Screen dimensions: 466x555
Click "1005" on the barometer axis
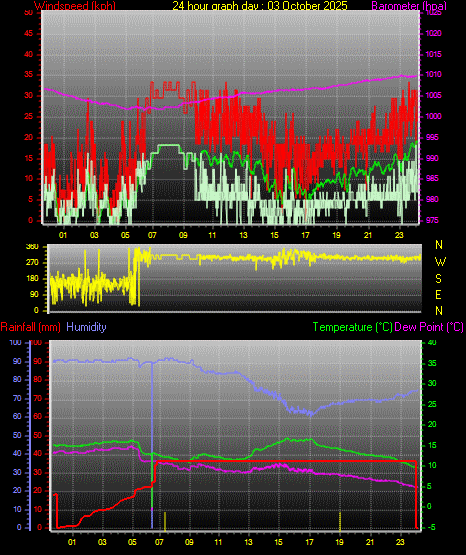coord(433,96)
